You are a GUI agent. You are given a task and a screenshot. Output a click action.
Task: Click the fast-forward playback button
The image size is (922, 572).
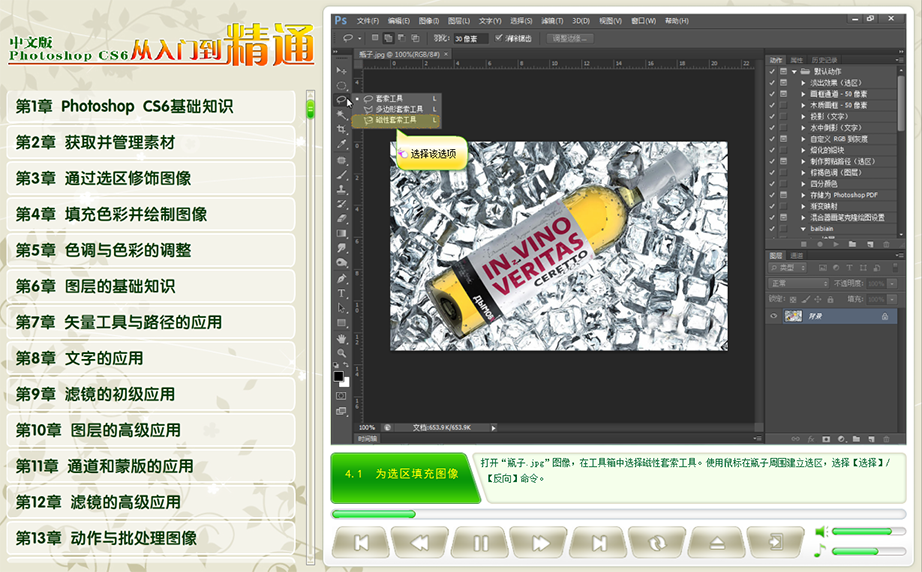click(x=540, y=543)
